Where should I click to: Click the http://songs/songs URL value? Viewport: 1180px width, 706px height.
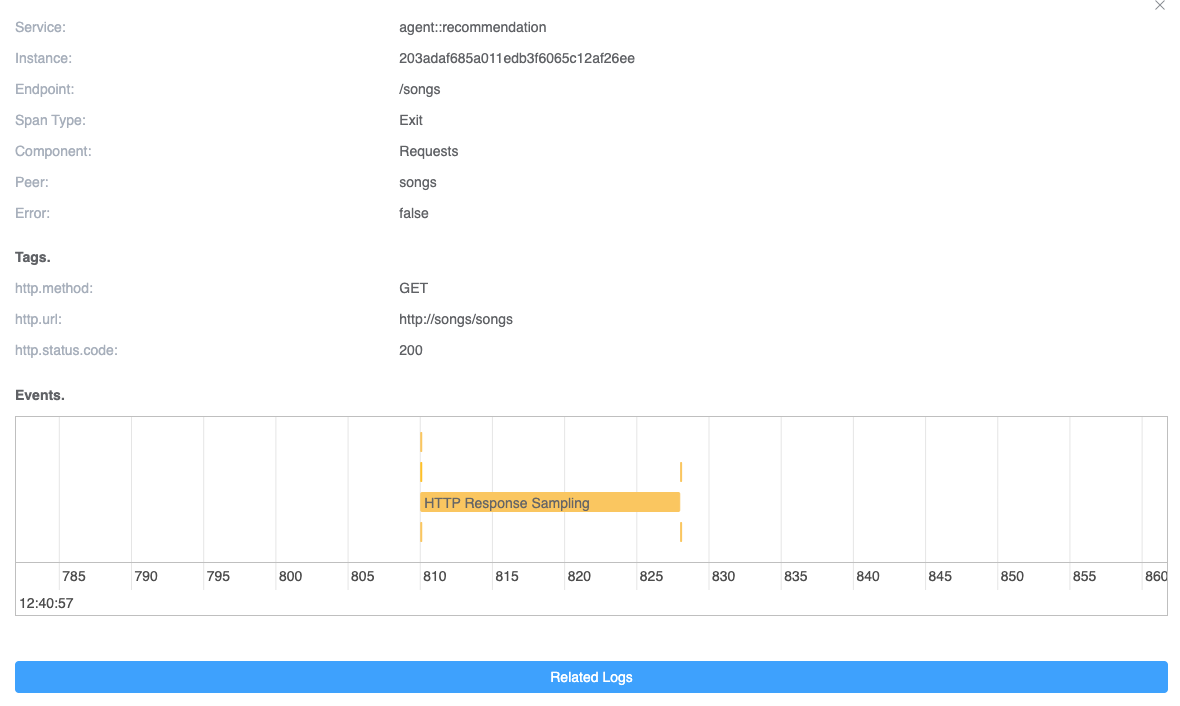point(455,319)
